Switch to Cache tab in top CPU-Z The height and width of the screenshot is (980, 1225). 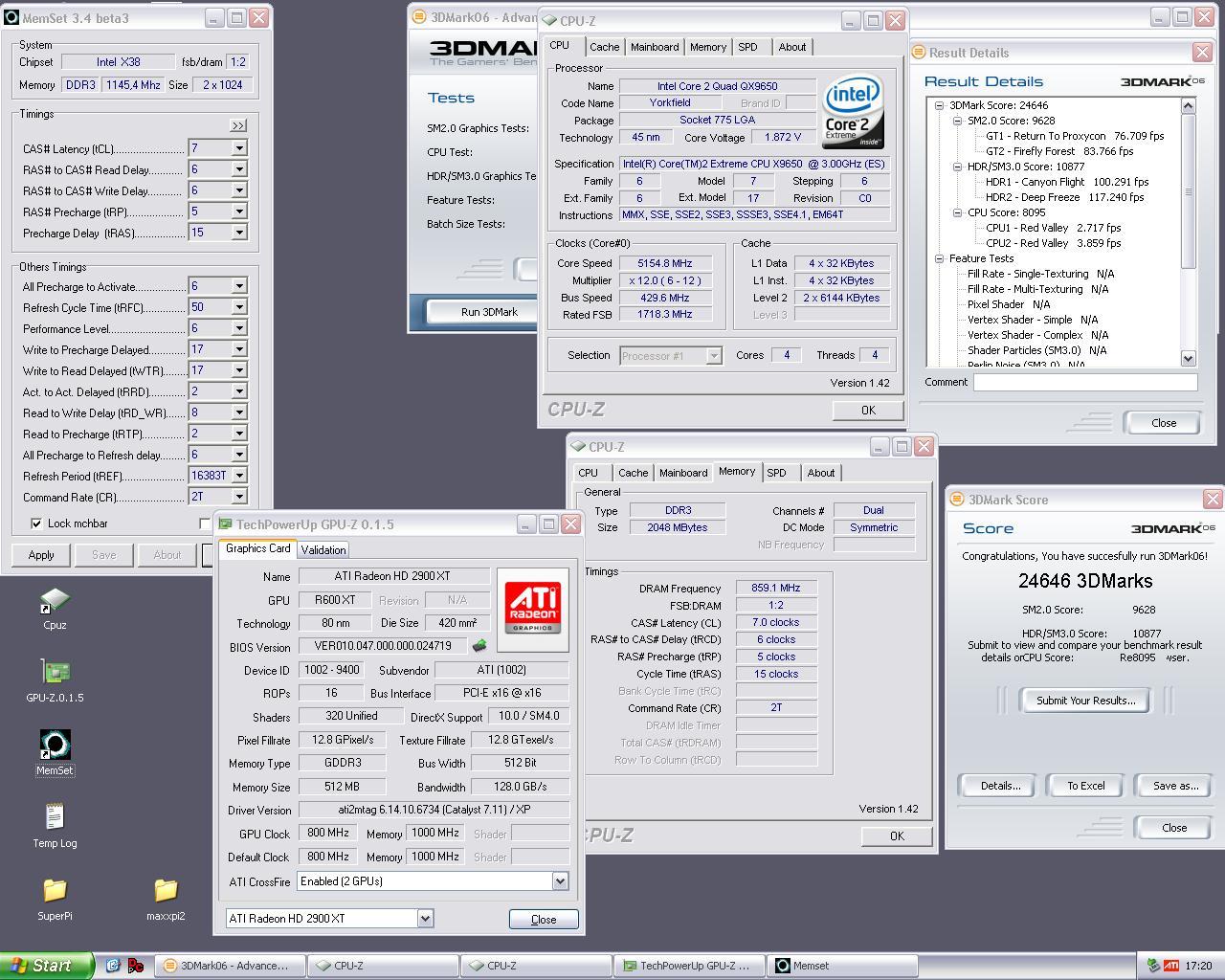(604, 47)
